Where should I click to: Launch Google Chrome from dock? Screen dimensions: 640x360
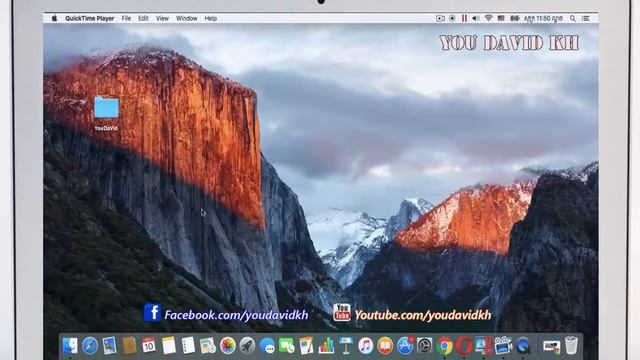(x=444, y=346)
